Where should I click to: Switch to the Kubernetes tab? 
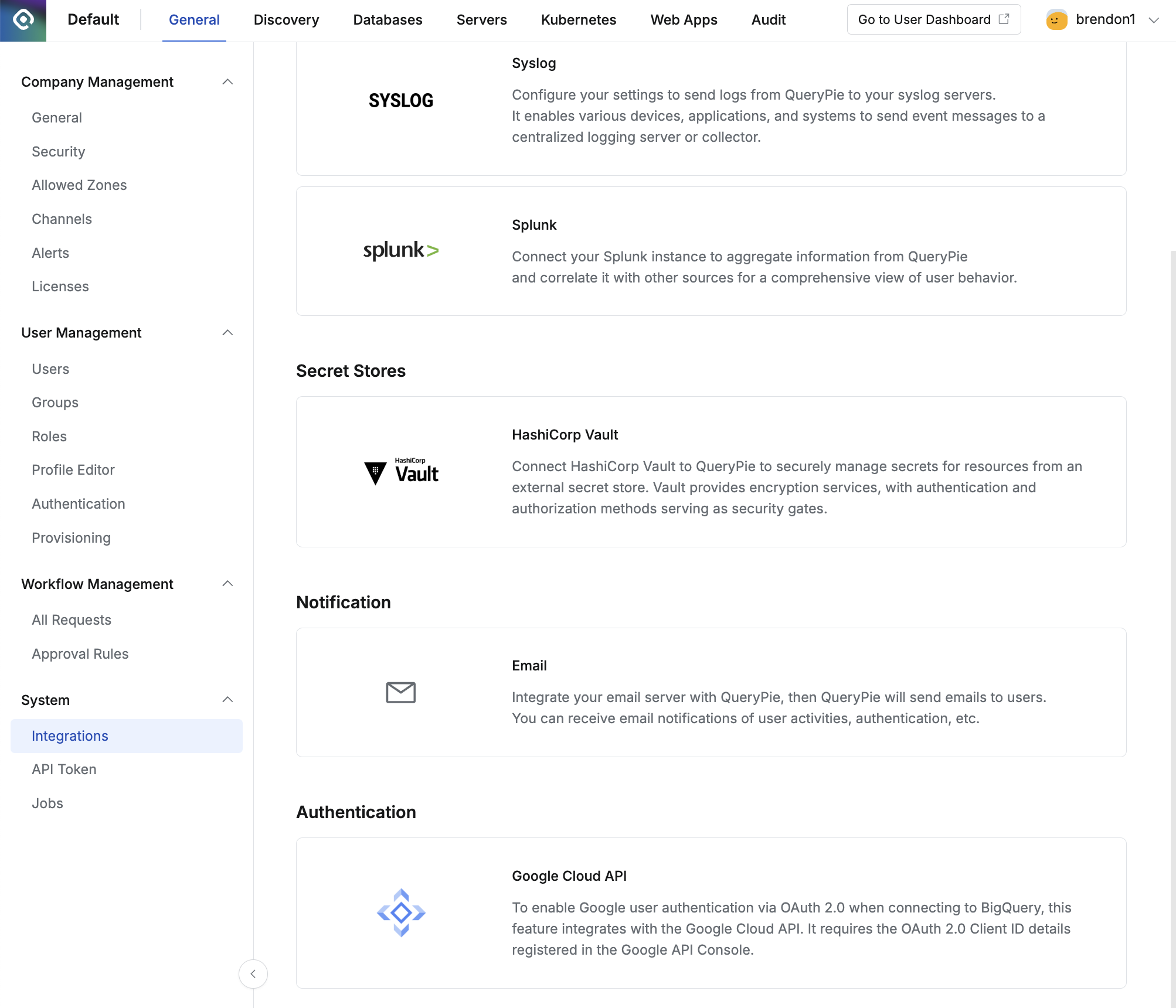coord(578,19)
